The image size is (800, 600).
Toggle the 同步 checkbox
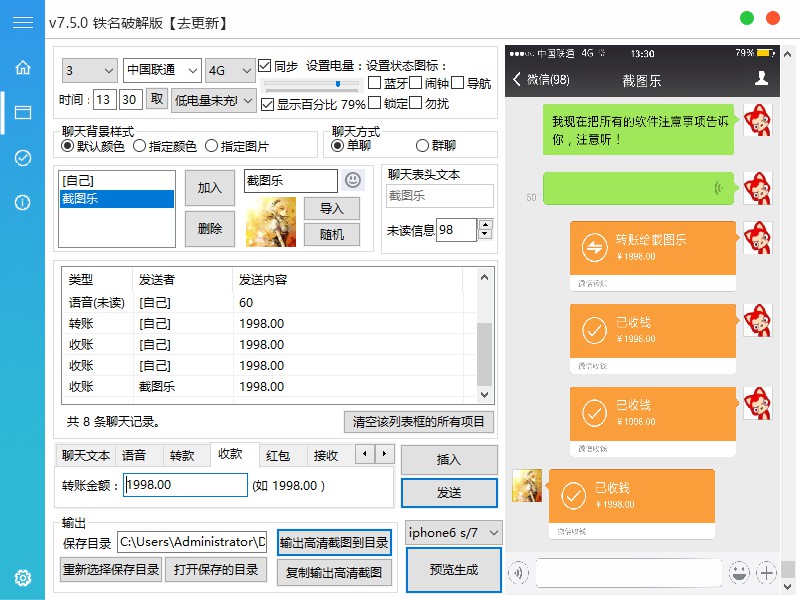[264, 66]
